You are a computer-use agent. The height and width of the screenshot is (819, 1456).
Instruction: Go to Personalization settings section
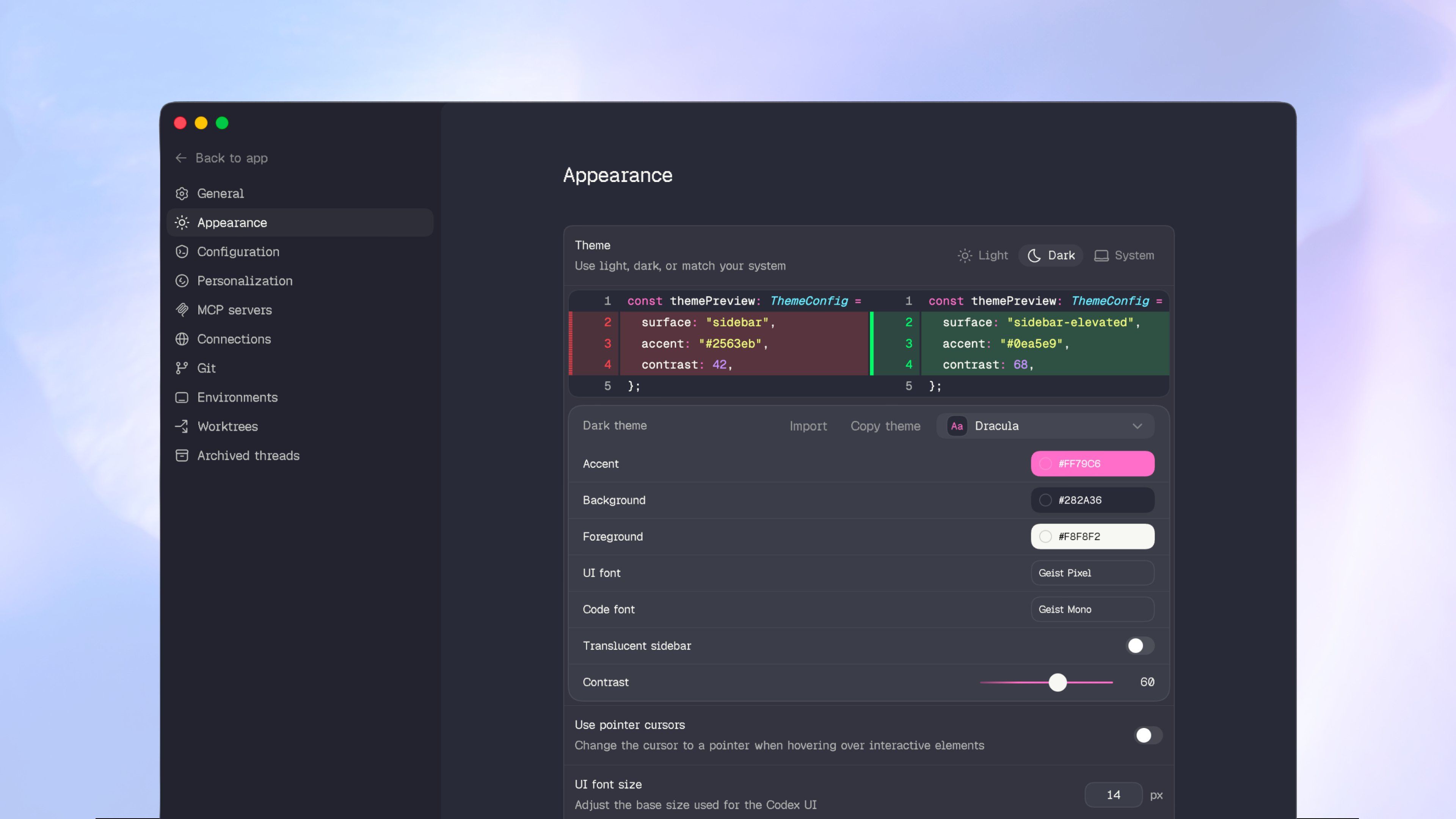(x=244, y=281)
